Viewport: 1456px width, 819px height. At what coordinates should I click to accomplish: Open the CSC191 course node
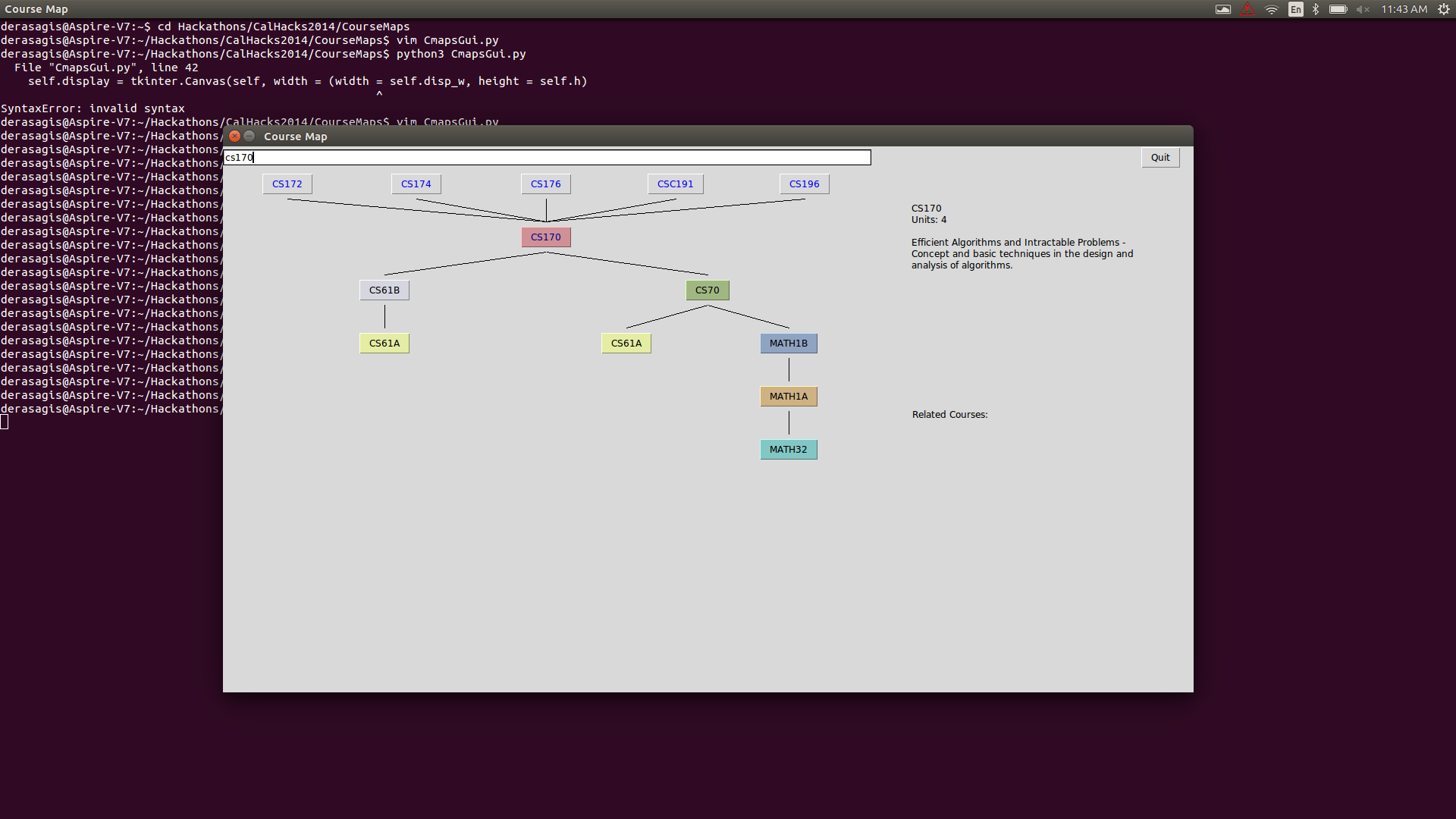675,184
